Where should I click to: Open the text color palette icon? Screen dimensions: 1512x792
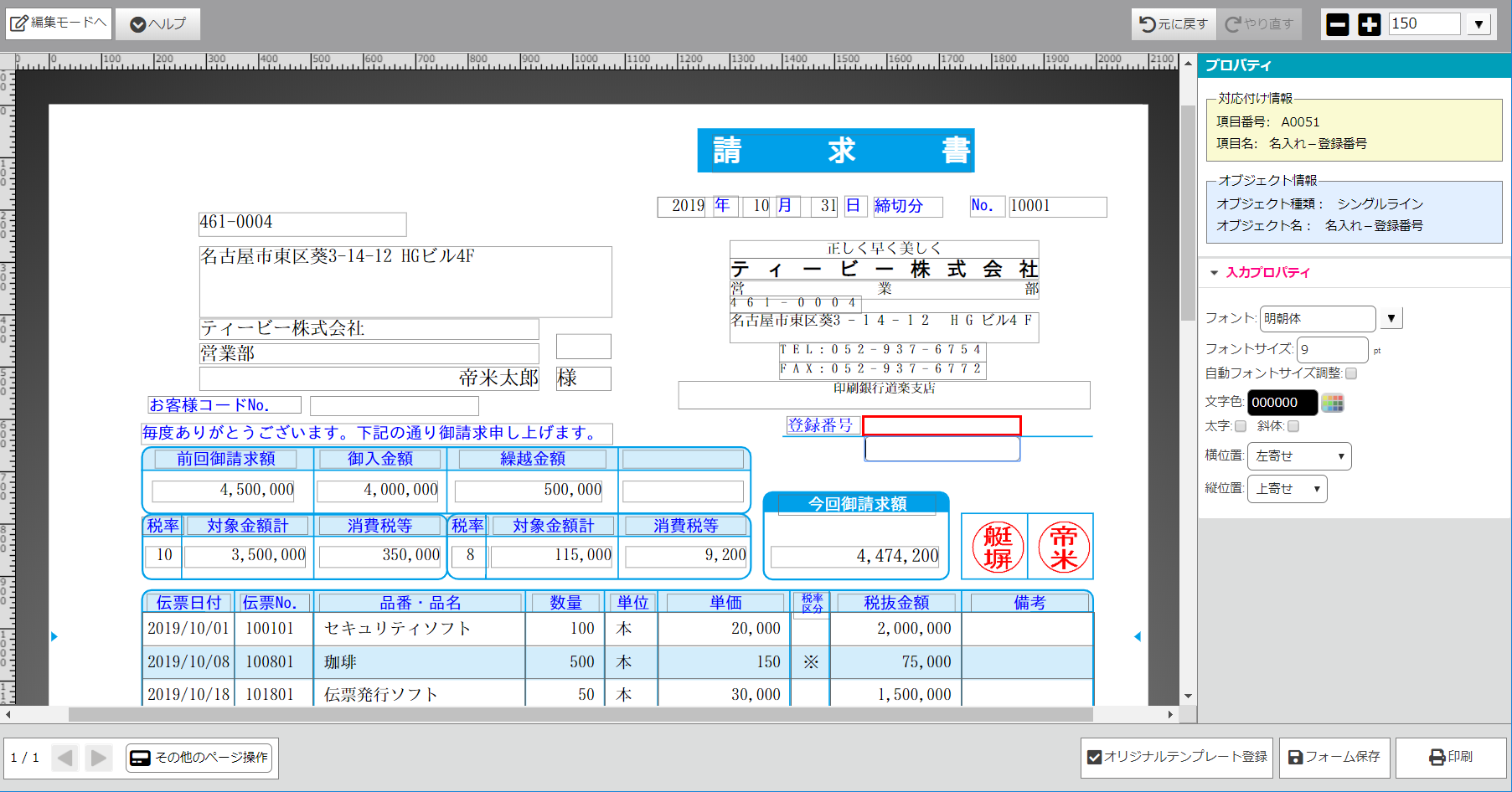[x=1332, y=403]
